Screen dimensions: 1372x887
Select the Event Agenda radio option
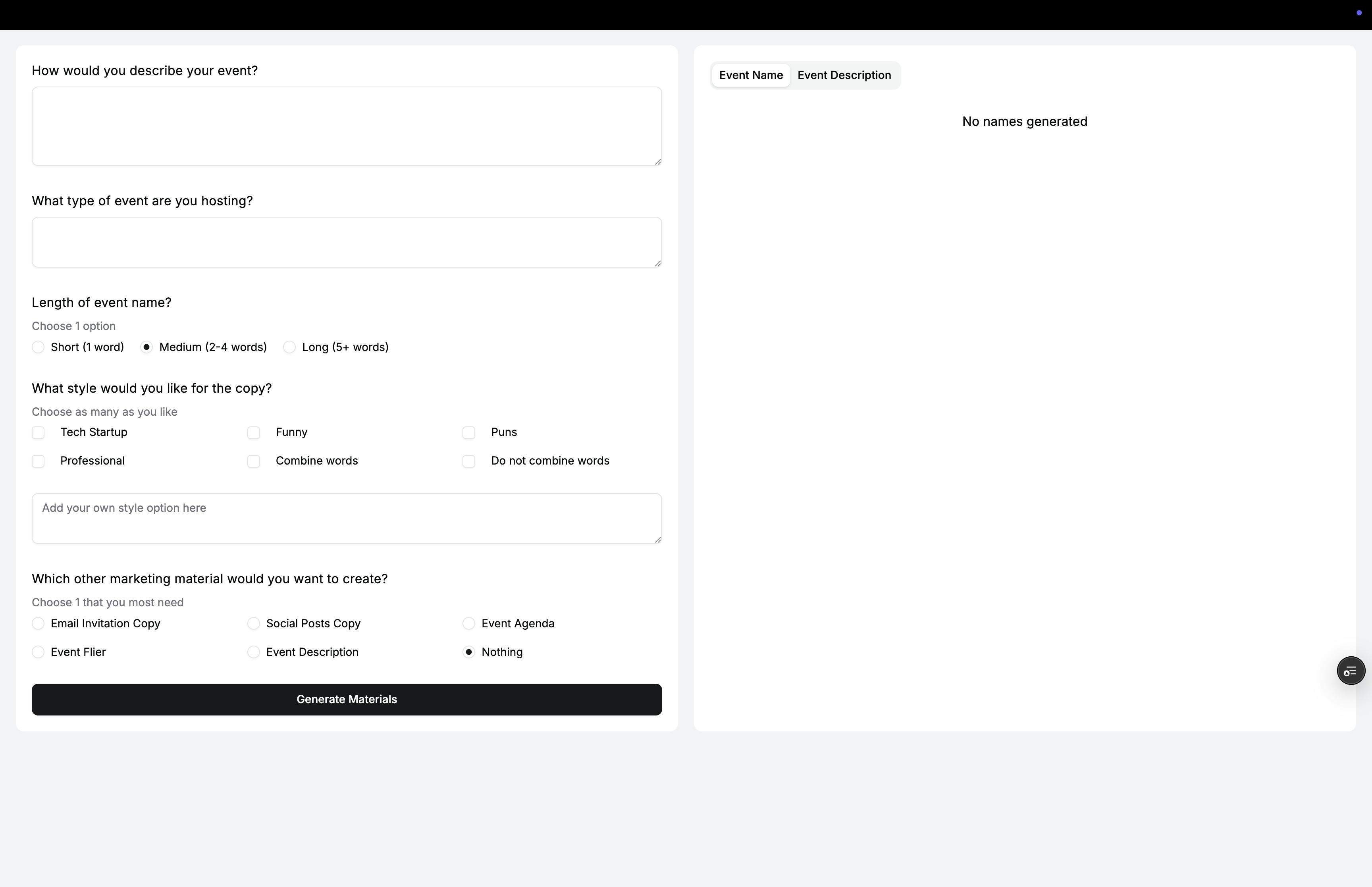(x=469, y=624)
